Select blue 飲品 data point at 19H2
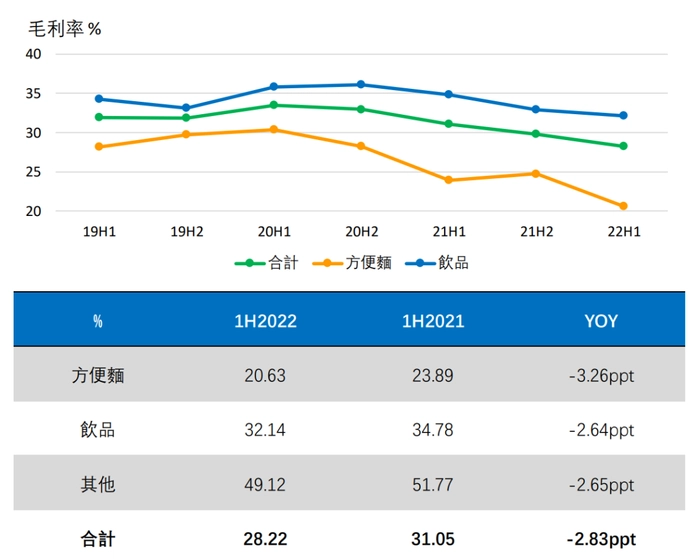Image resolution: width=700 pixels, height=559 pixels. click(x=186, y=108)
